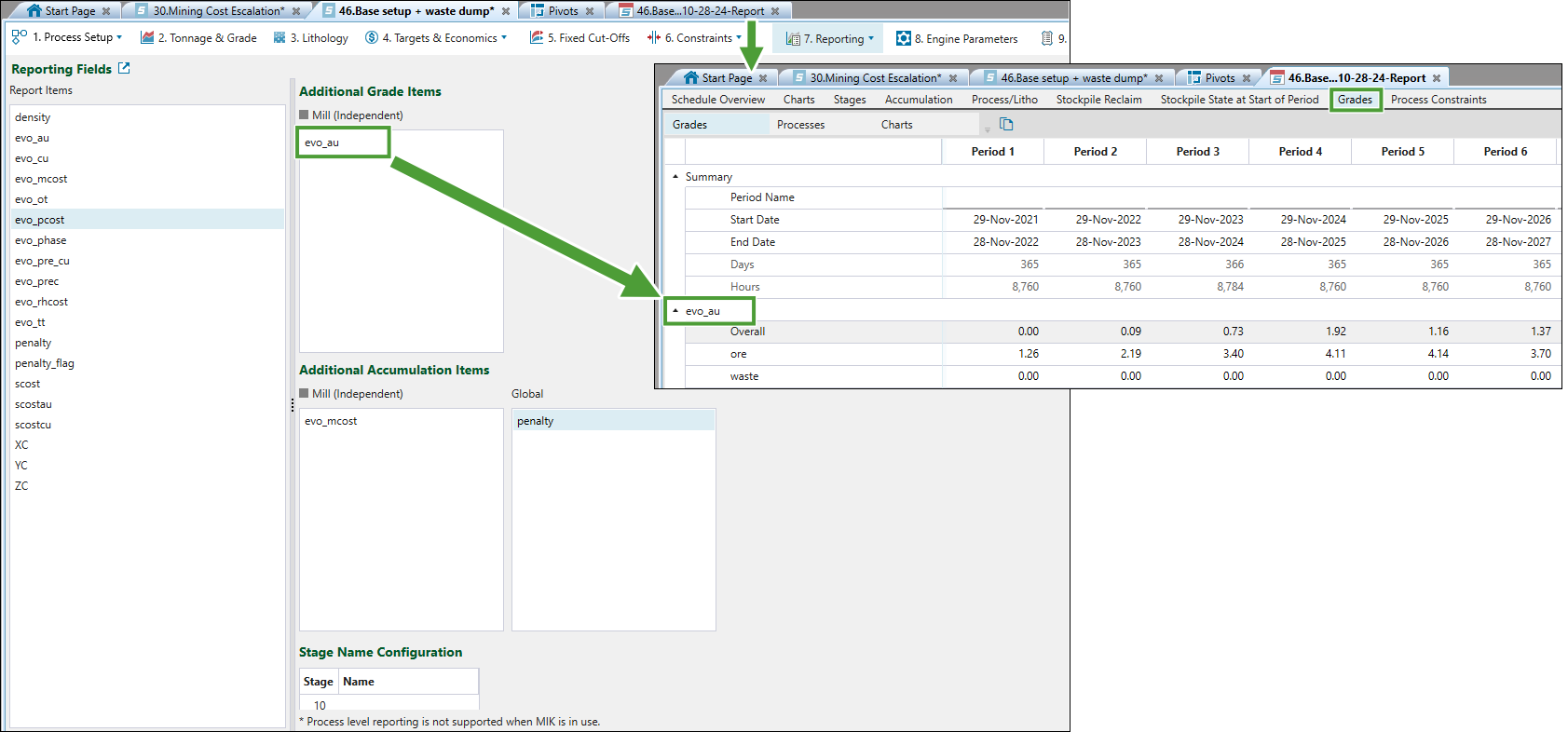The image size is (1568, 732).
Task: Open the 8. Engine Parameters step
Action: [957, 38]
